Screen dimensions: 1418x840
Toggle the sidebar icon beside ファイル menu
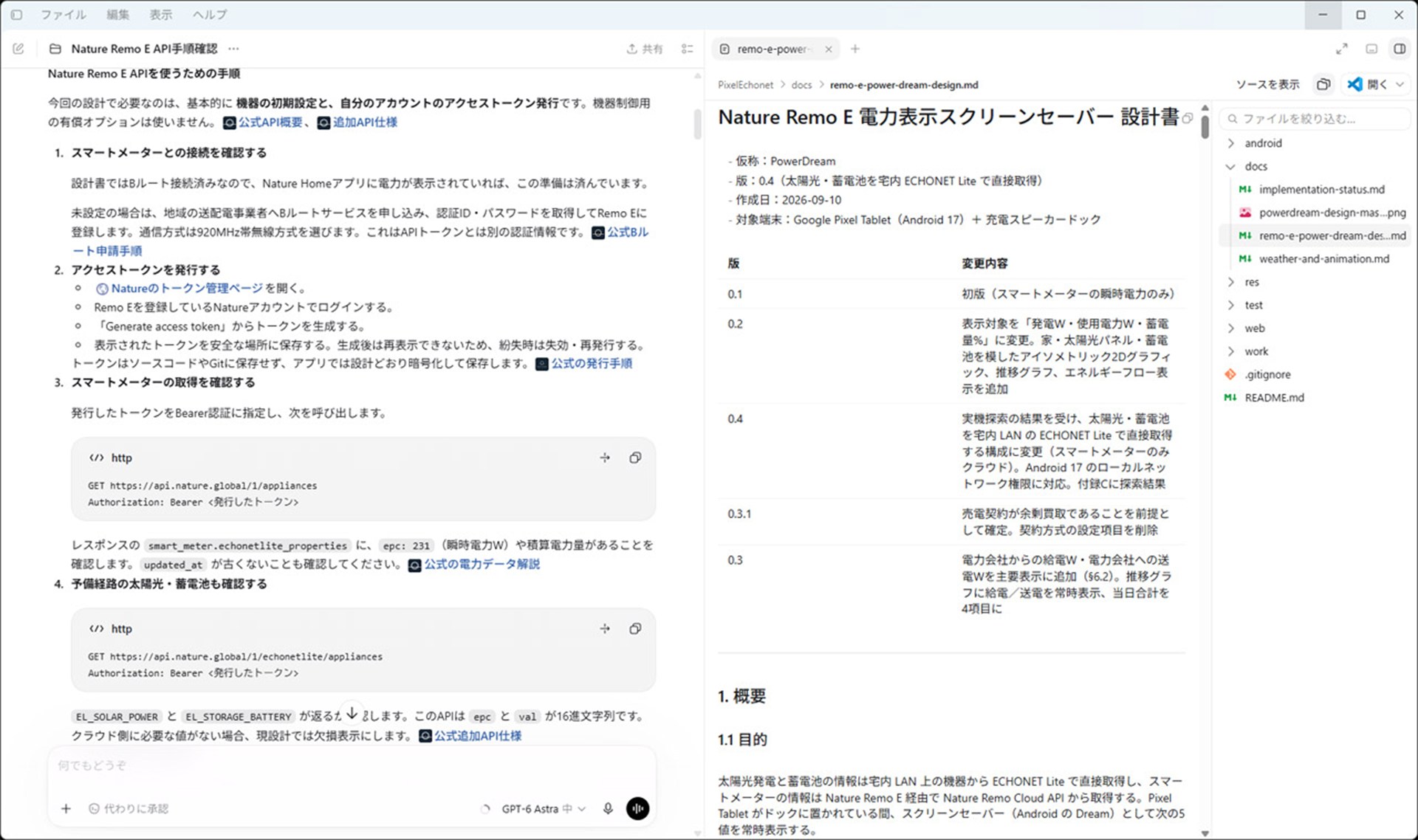(x=16, y=14)
